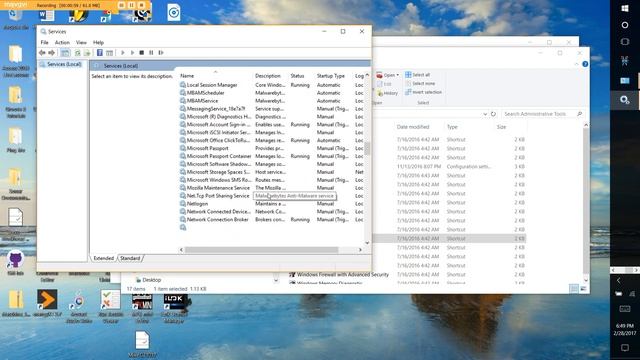Viewport: 640px width, 360px height.
Task: Sort Explorer files by Date modified header
Action: coord(413,127)
